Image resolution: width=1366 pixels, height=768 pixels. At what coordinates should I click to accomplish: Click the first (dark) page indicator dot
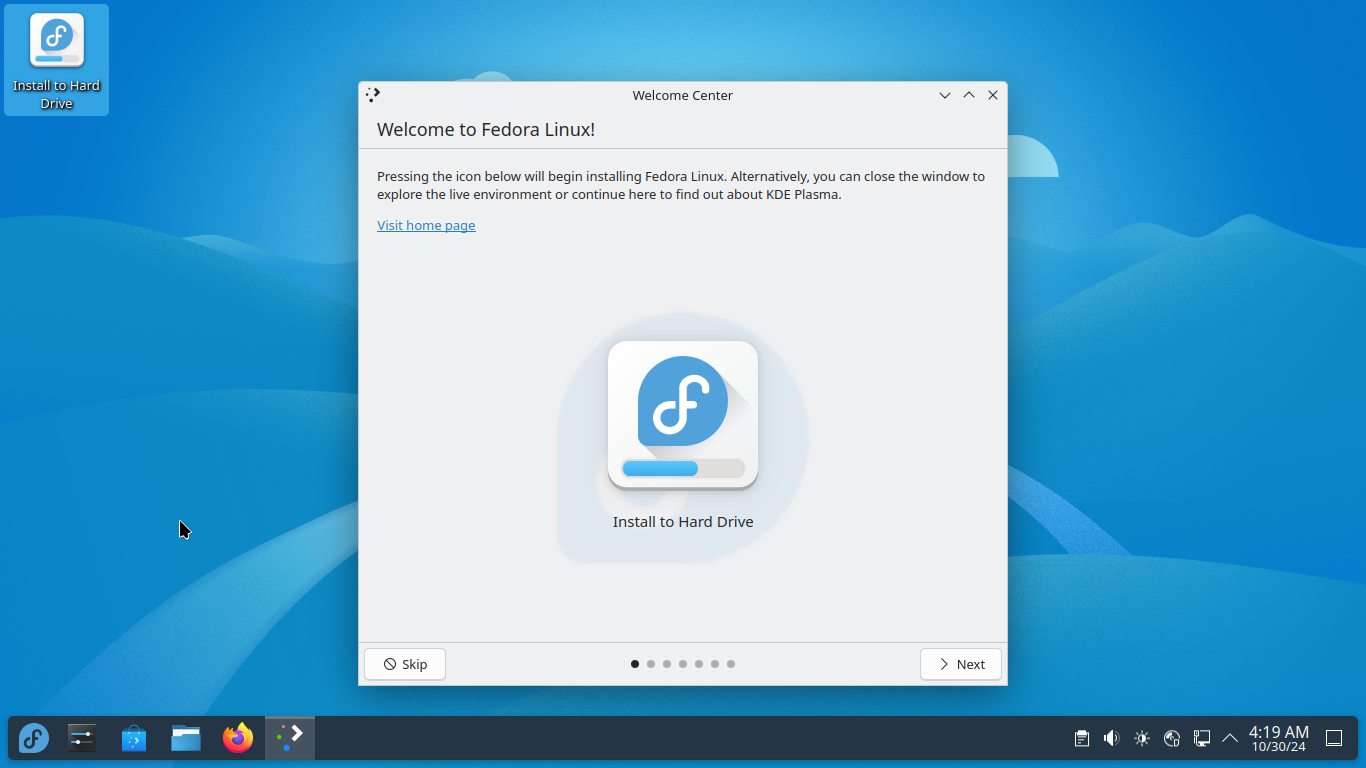(x=635, y=664)
